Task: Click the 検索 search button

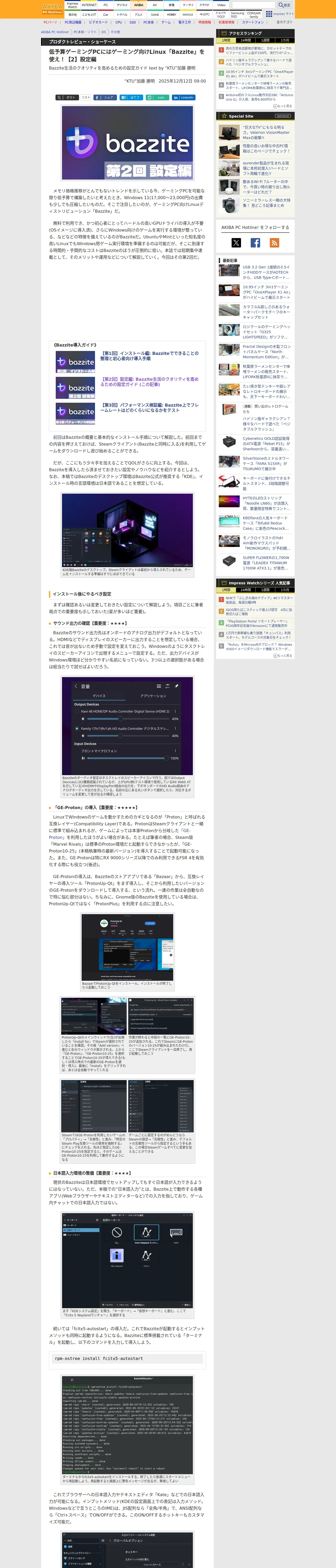Action: [x=285, y=5]
